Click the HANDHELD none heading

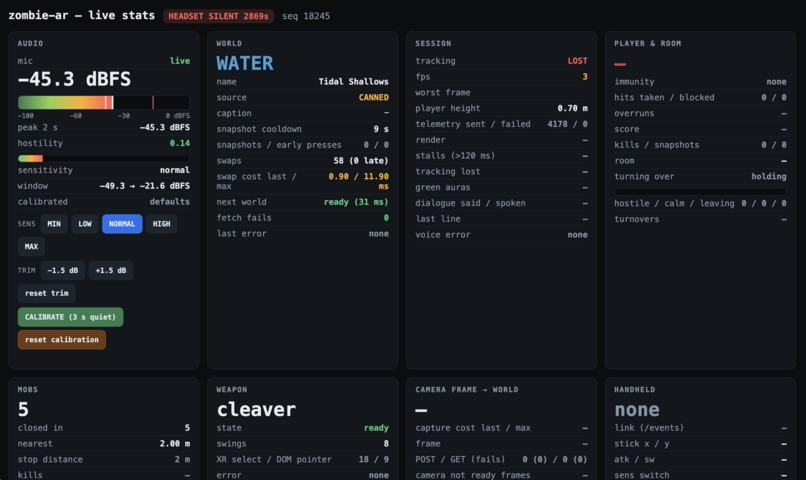tap(637, 410)
